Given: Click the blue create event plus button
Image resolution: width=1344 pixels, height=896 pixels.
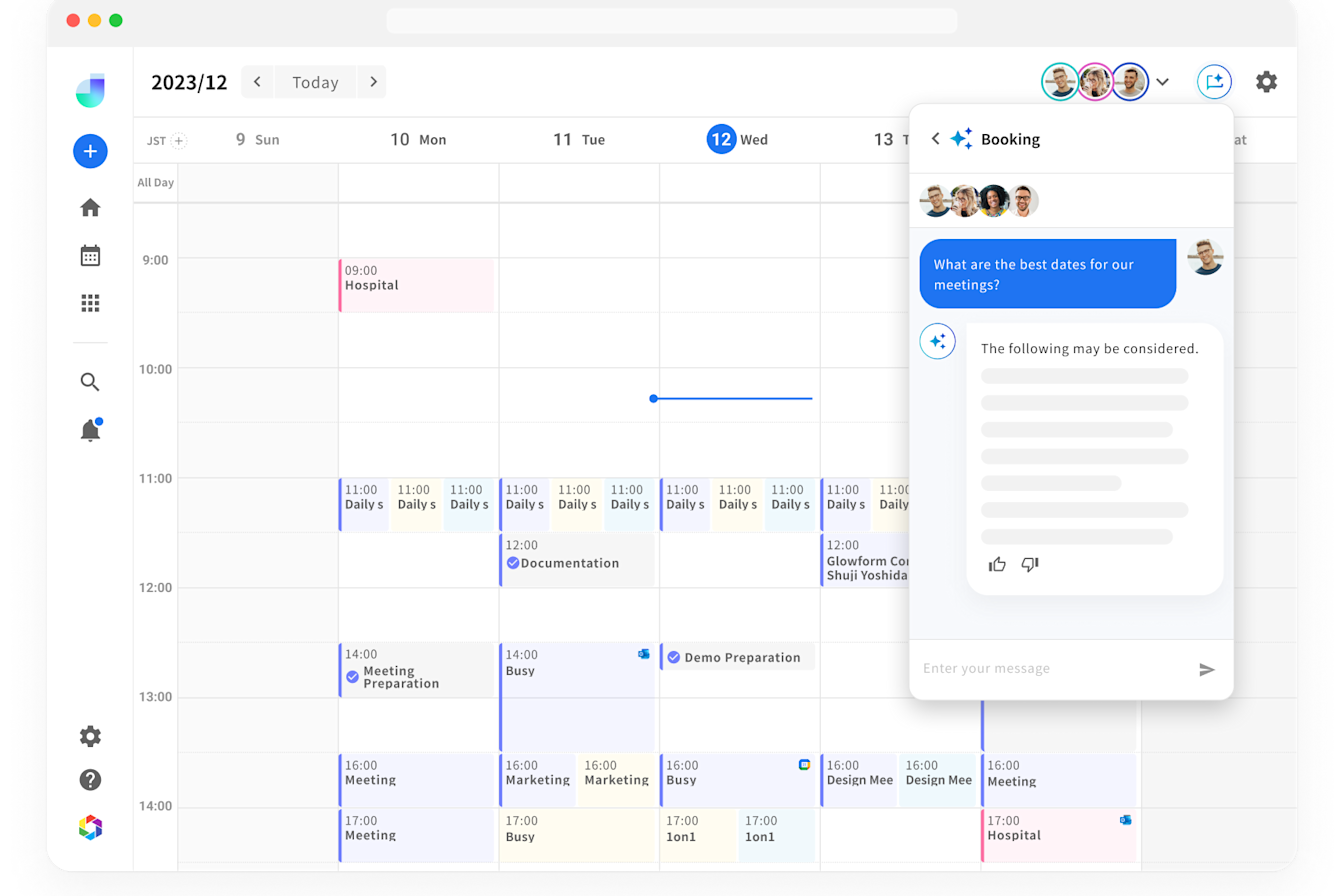Looking at the screenshot, I should coord(90,151).
